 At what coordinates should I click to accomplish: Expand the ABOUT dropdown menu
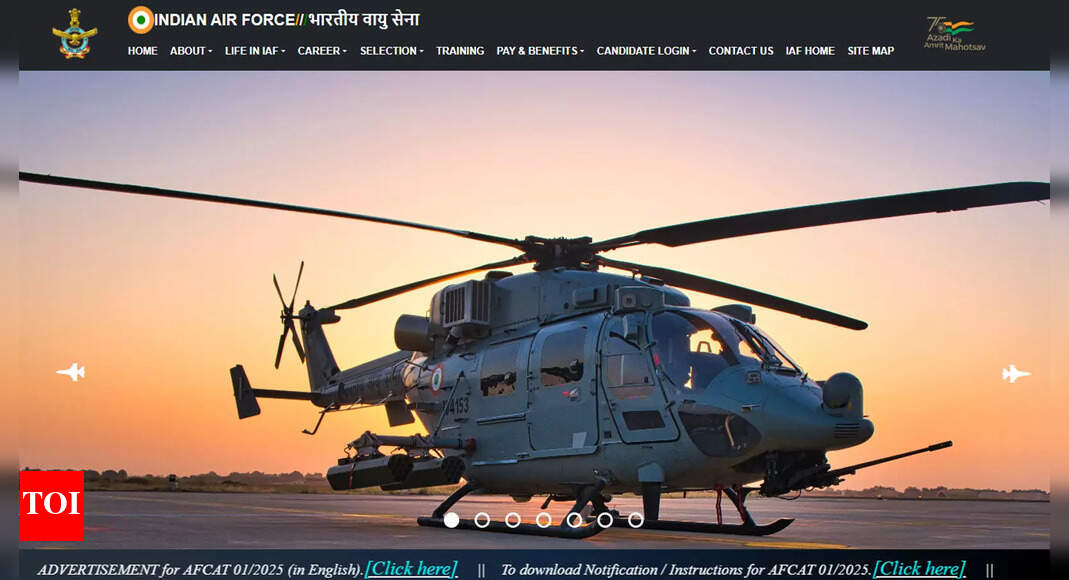[x=190, y=51]
